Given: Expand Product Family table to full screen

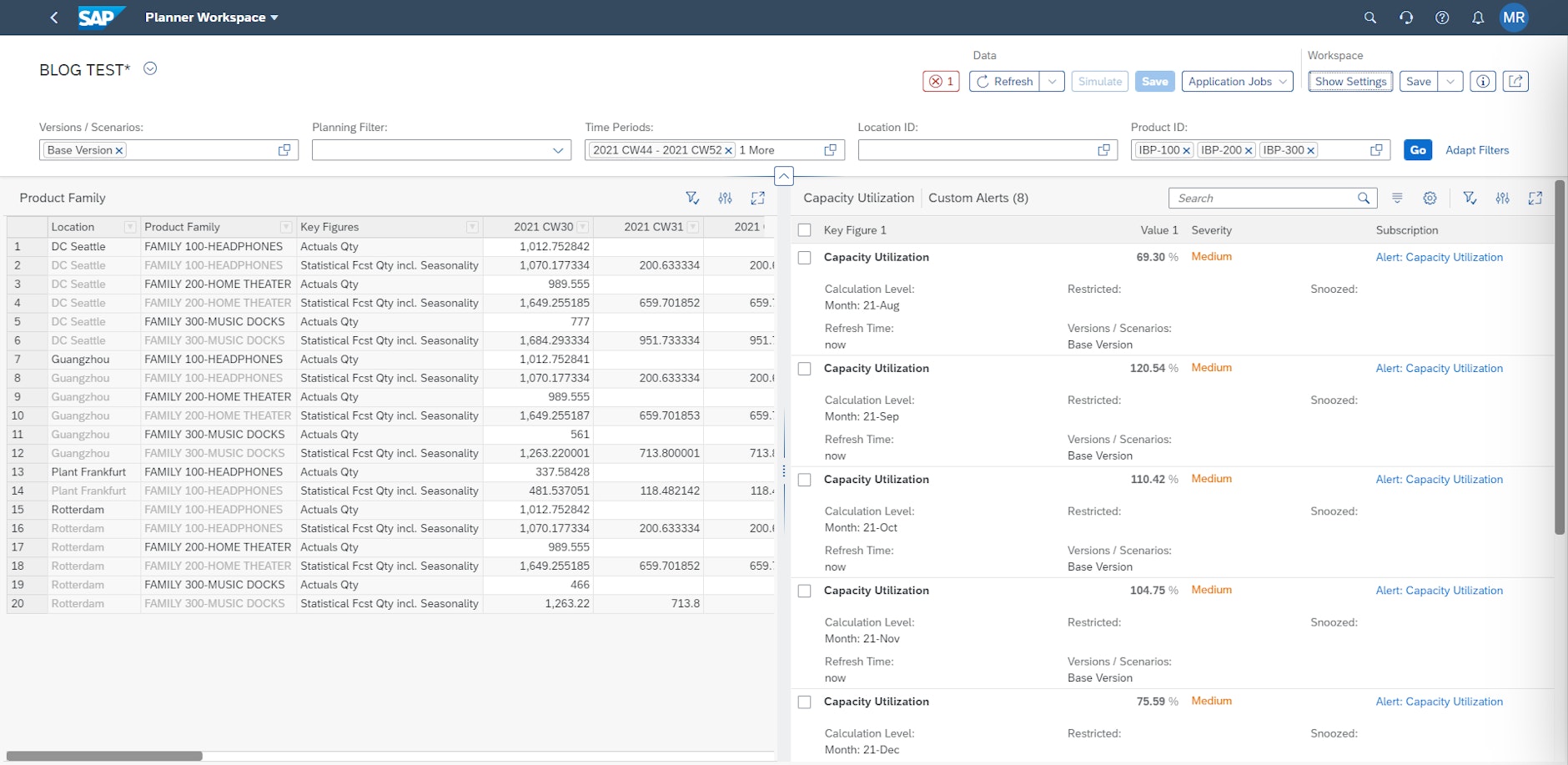Looking at the screenshot, I should [758, 198].
